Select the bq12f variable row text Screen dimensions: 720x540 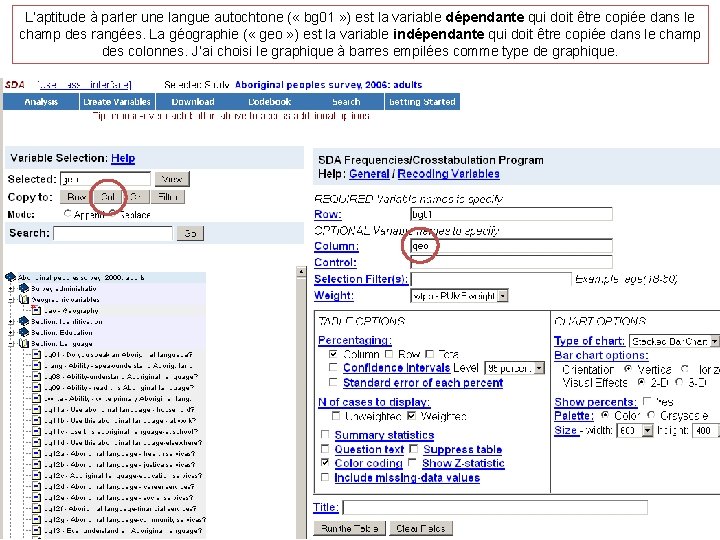coord(120,509)
